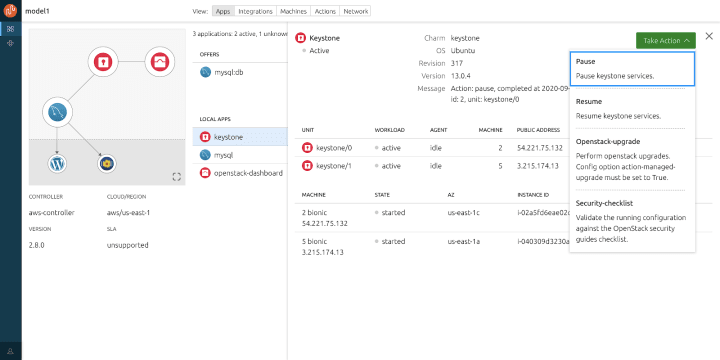
Task: Click the '5 bionic' machine entry
Action: point(315,241)
